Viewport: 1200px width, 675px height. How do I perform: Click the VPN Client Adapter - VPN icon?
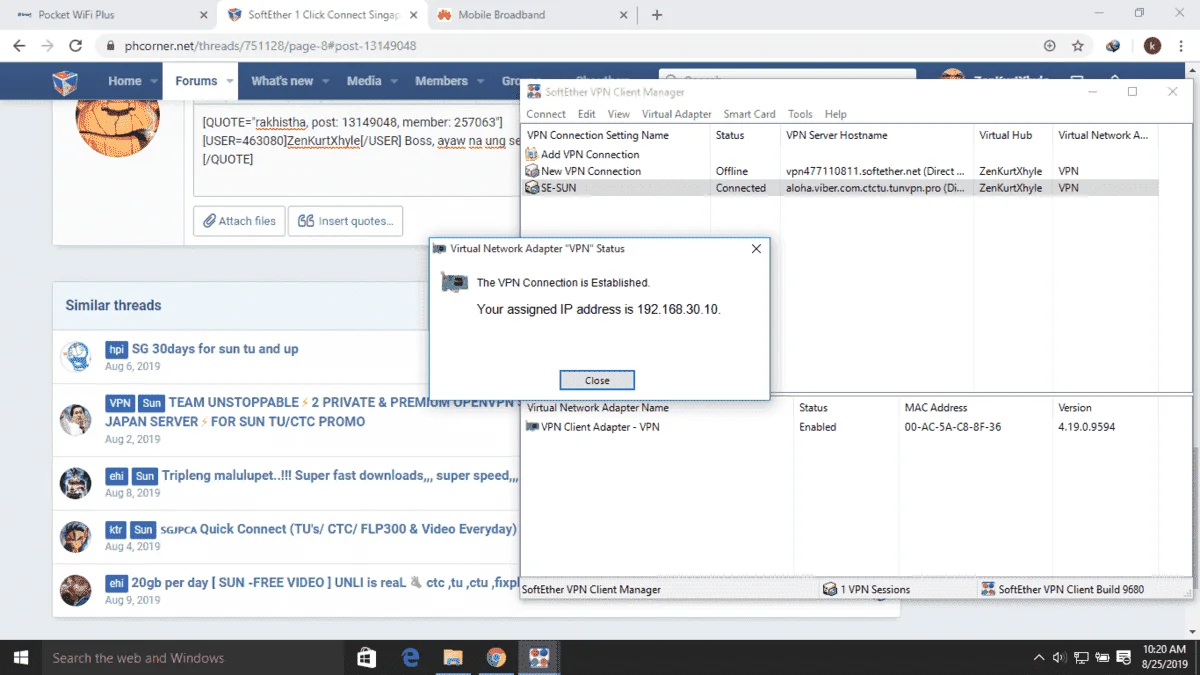tap(532, 427)
